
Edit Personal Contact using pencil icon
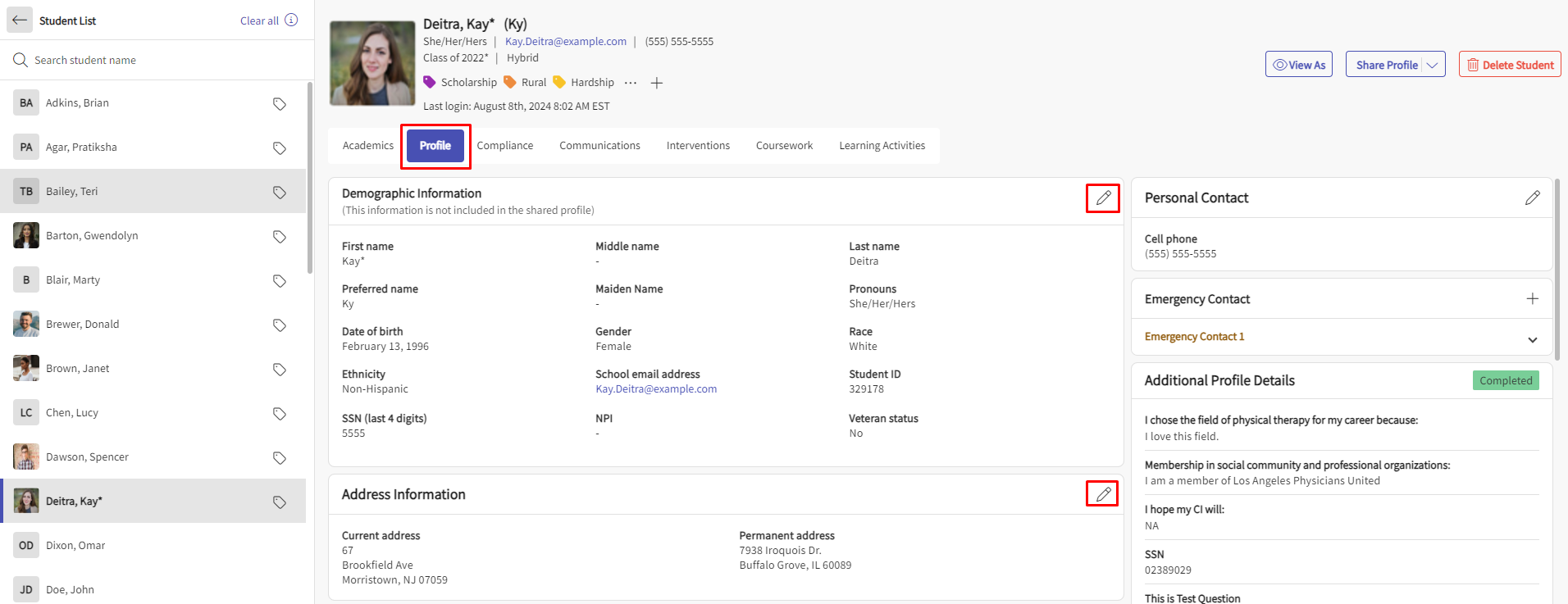pos(1532,198)
